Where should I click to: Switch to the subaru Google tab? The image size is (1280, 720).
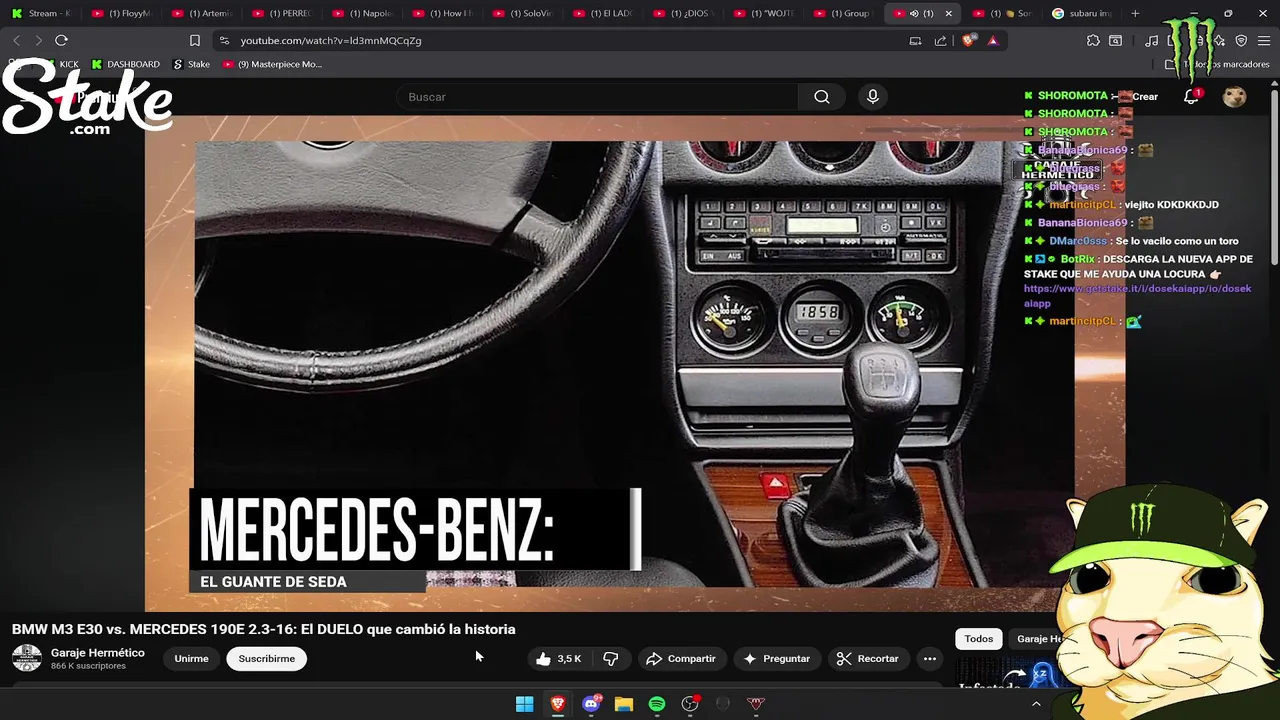tap(1083, 13)
